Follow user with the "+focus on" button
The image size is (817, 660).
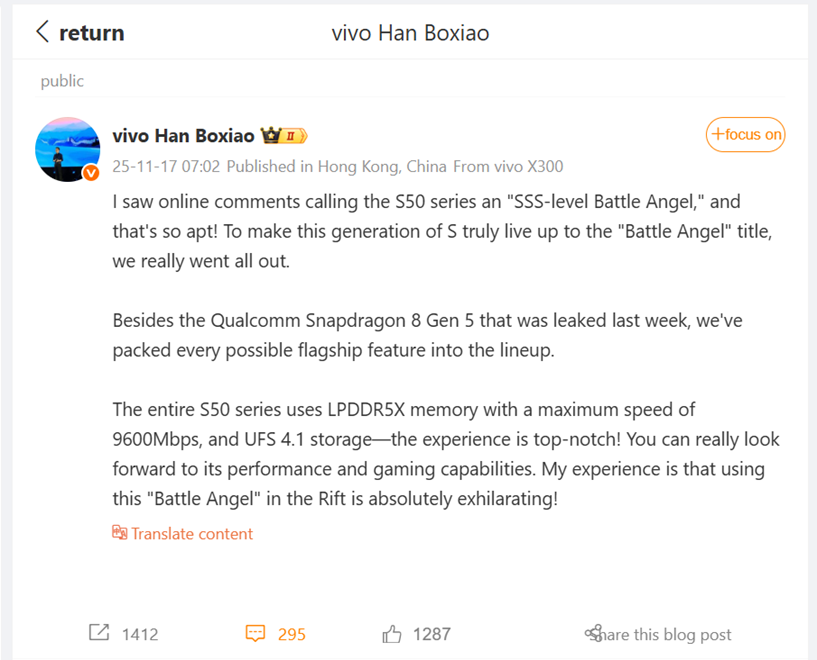(745, 134)
